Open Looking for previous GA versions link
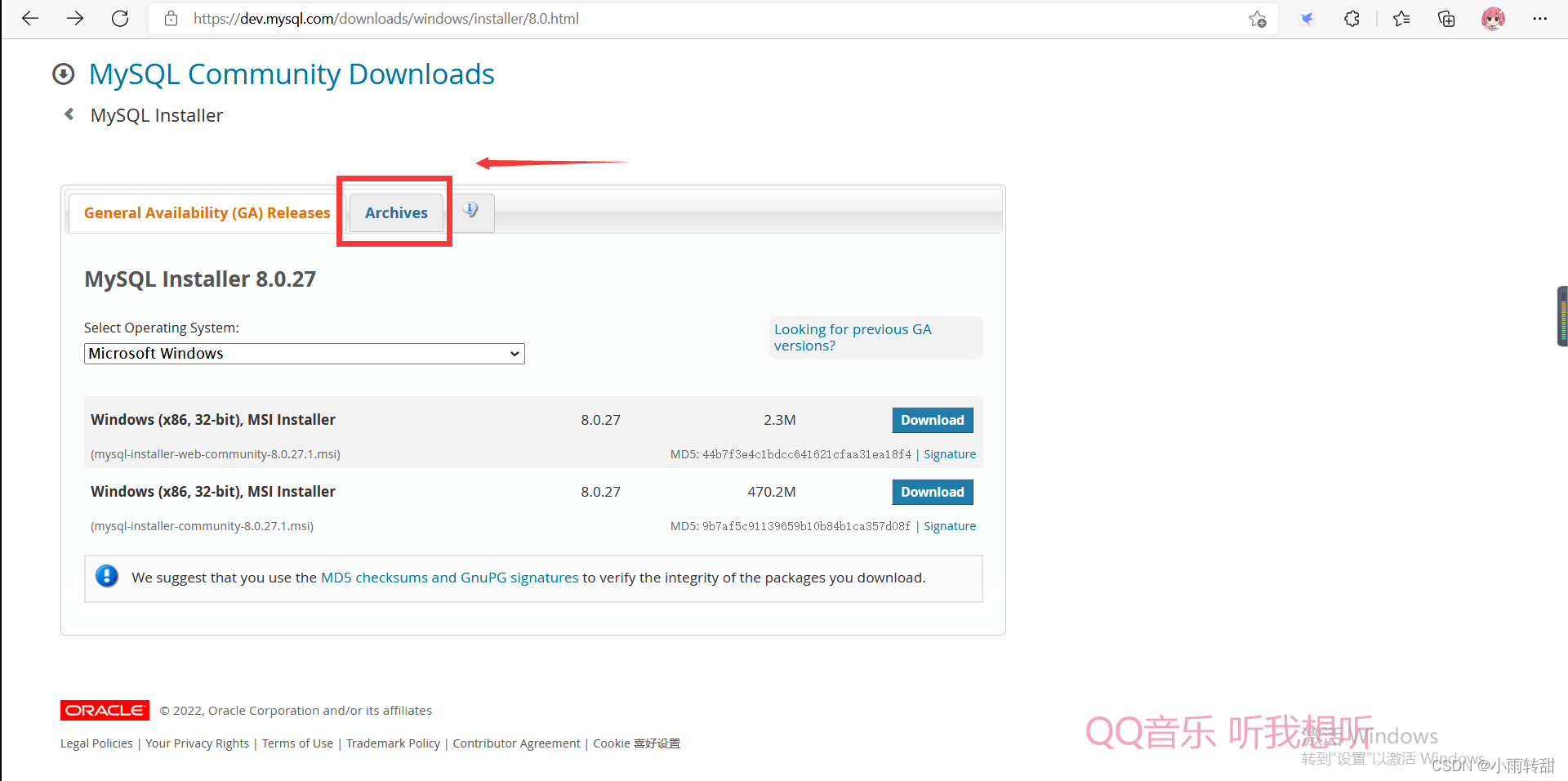The image size is (1568, 781). [853, 337]
